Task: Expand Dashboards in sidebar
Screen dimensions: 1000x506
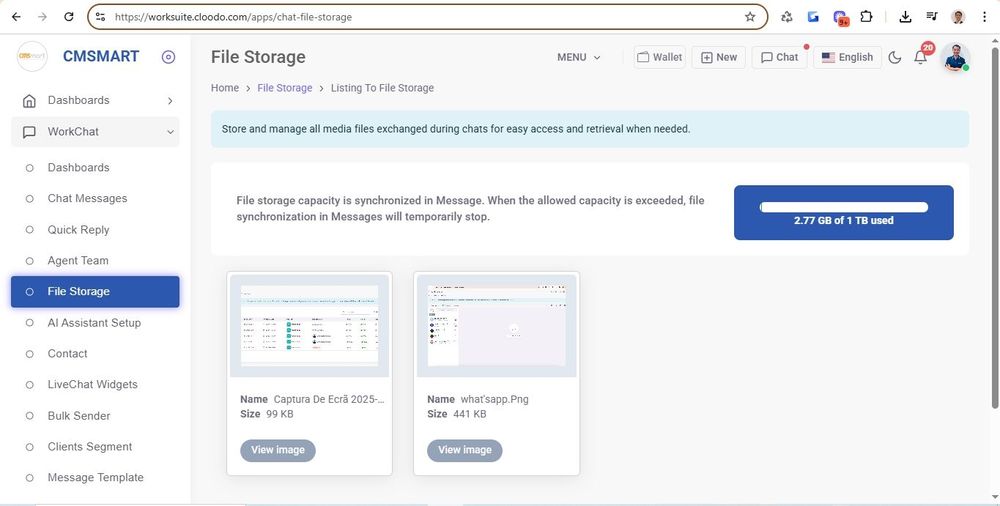Action: (96, 100)
